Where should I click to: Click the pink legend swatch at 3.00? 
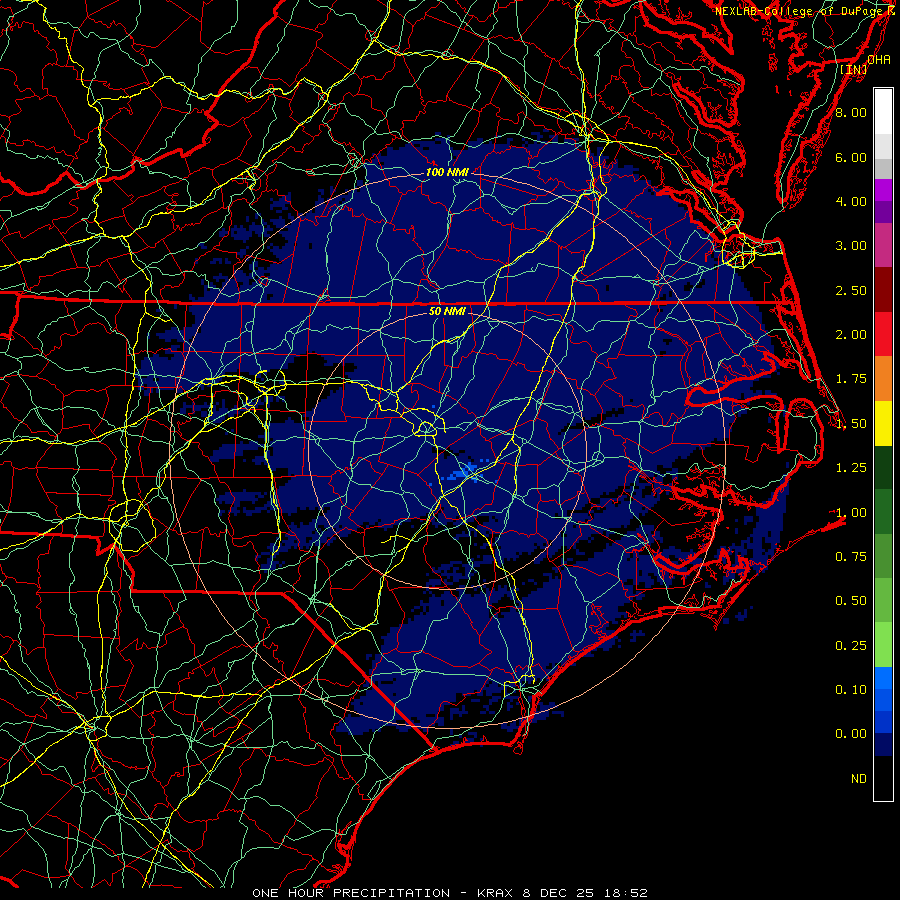[x=883, y=245]
